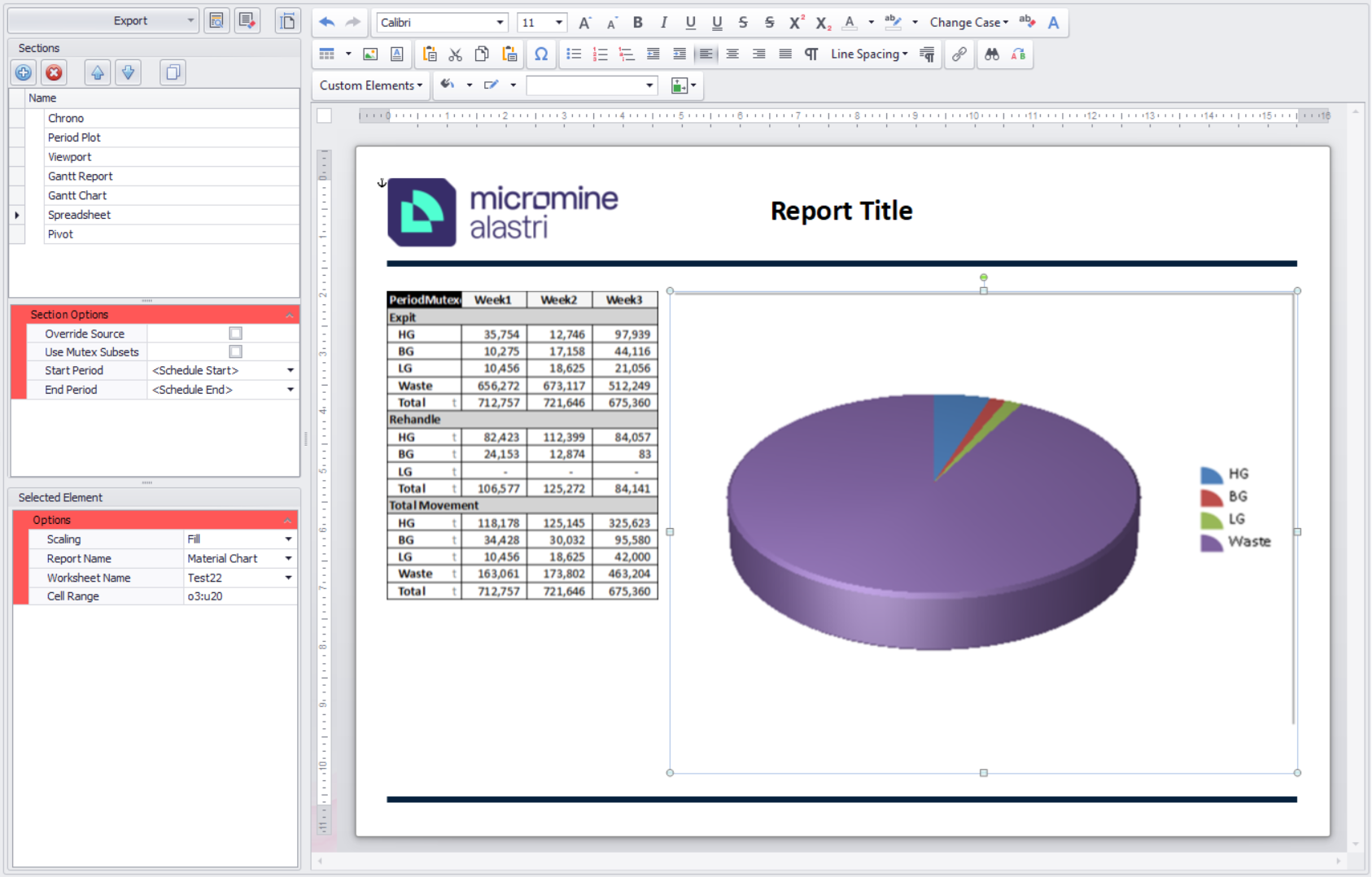Click the Export button
Image resolution: width=1372 pixels, height=877 pixels.
[130, 20]
